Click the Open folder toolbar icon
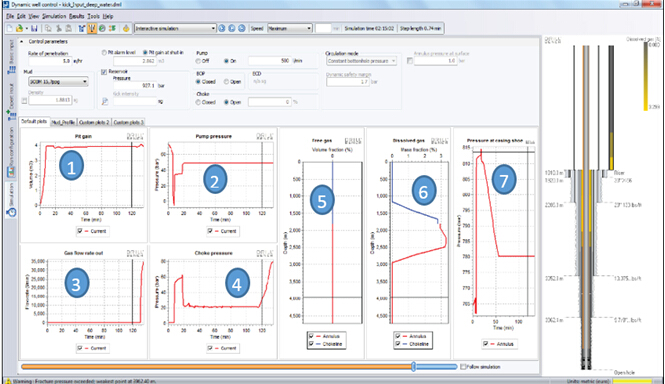Image resolution: width=665 pixels, height=384 pixels. [x=19, y=28]
